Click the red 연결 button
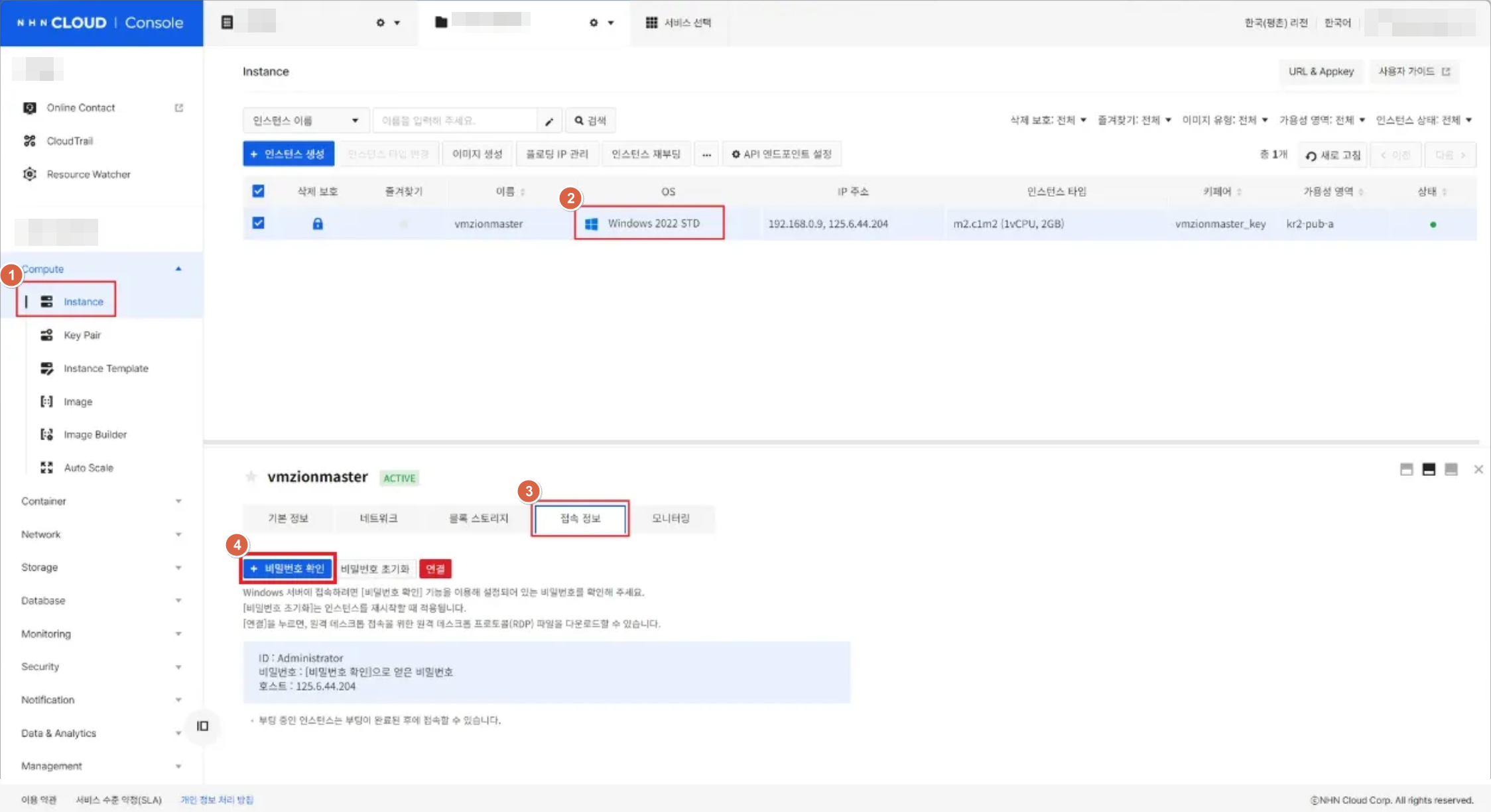The width and height of the screenshot is (1491, 812). tap(435, 569)
